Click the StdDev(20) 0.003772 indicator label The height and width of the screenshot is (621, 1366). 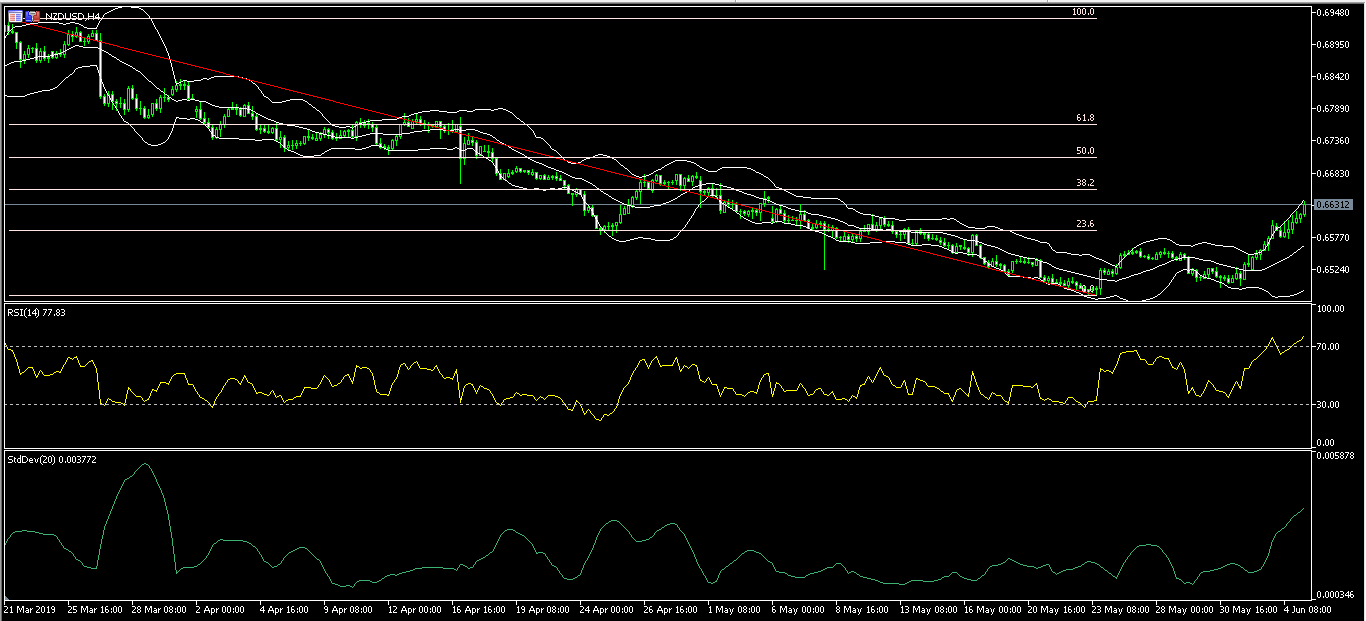(50, 459)
